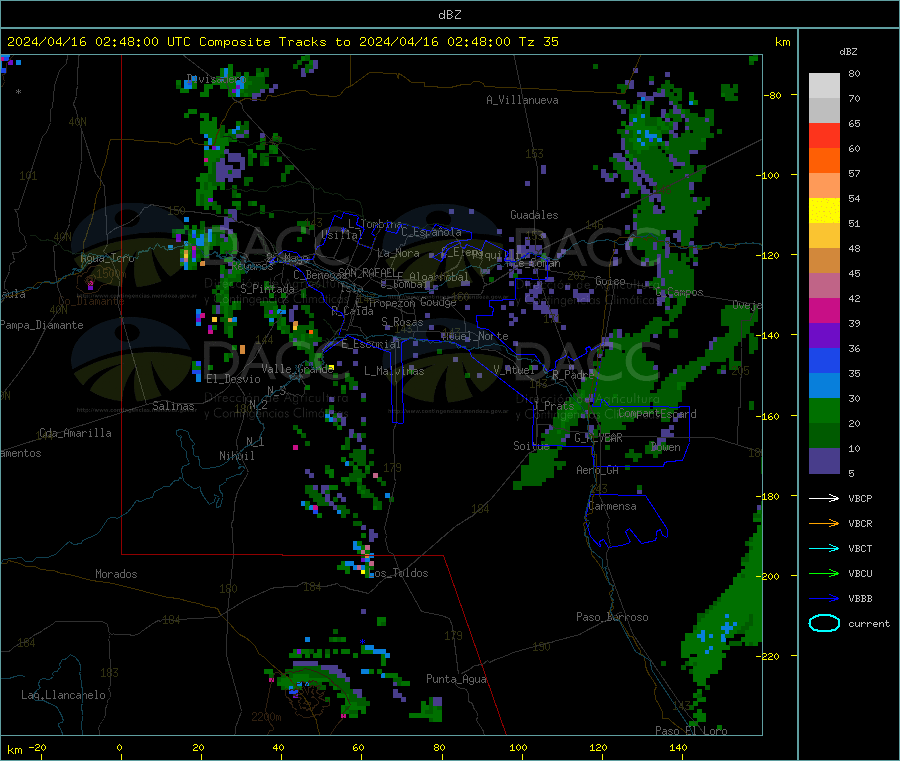Click the 'Agua_Toro' map label
This screenshot has width=900, height=761.
click(x=107, y=258)
